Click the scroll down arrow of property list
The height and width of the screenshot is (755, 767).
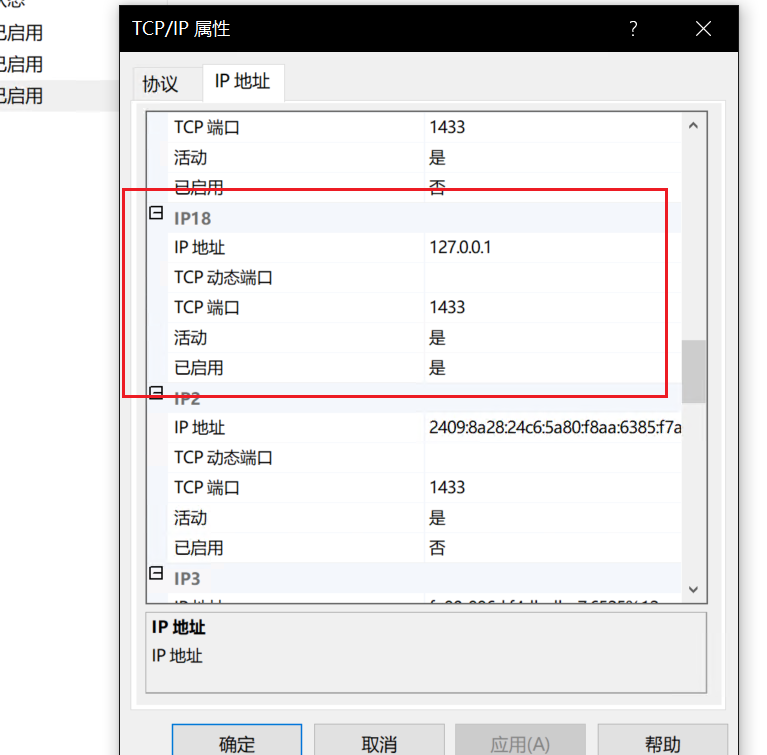click(x=693, y=589)
